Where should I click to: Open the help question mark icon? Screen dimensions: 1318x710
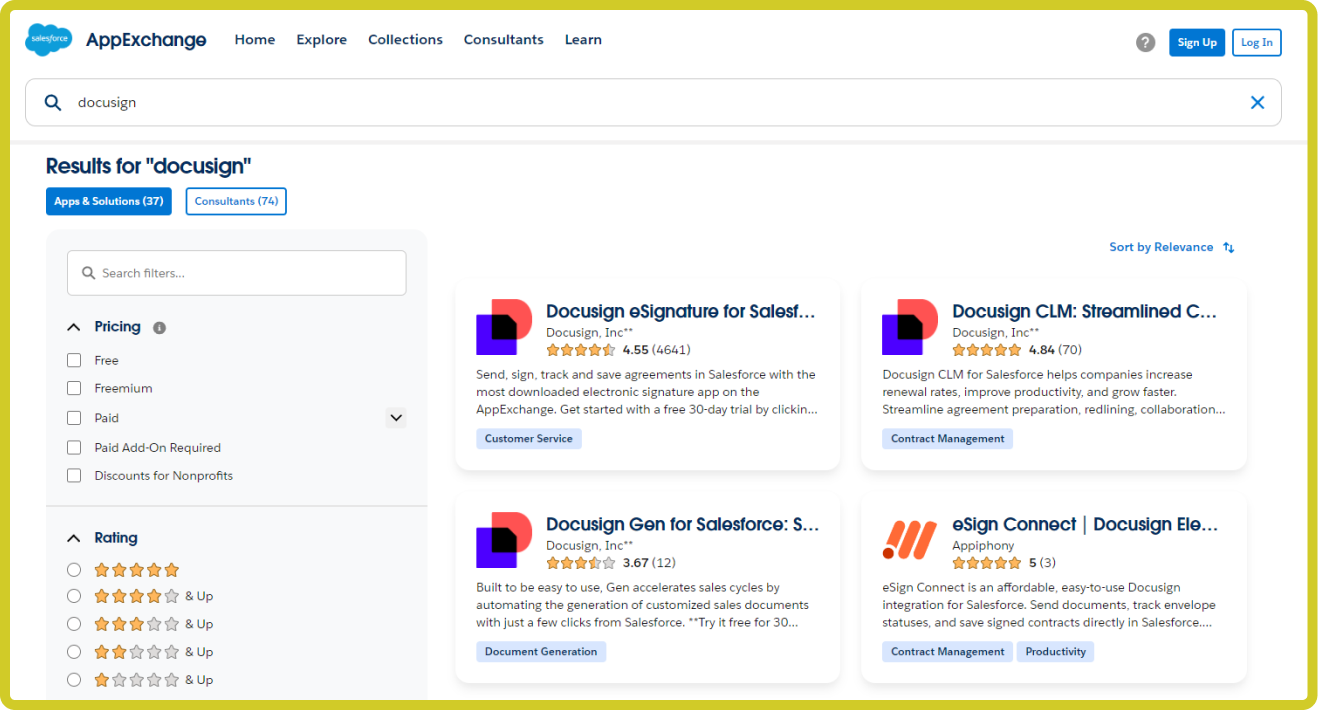click(1146, 42)
